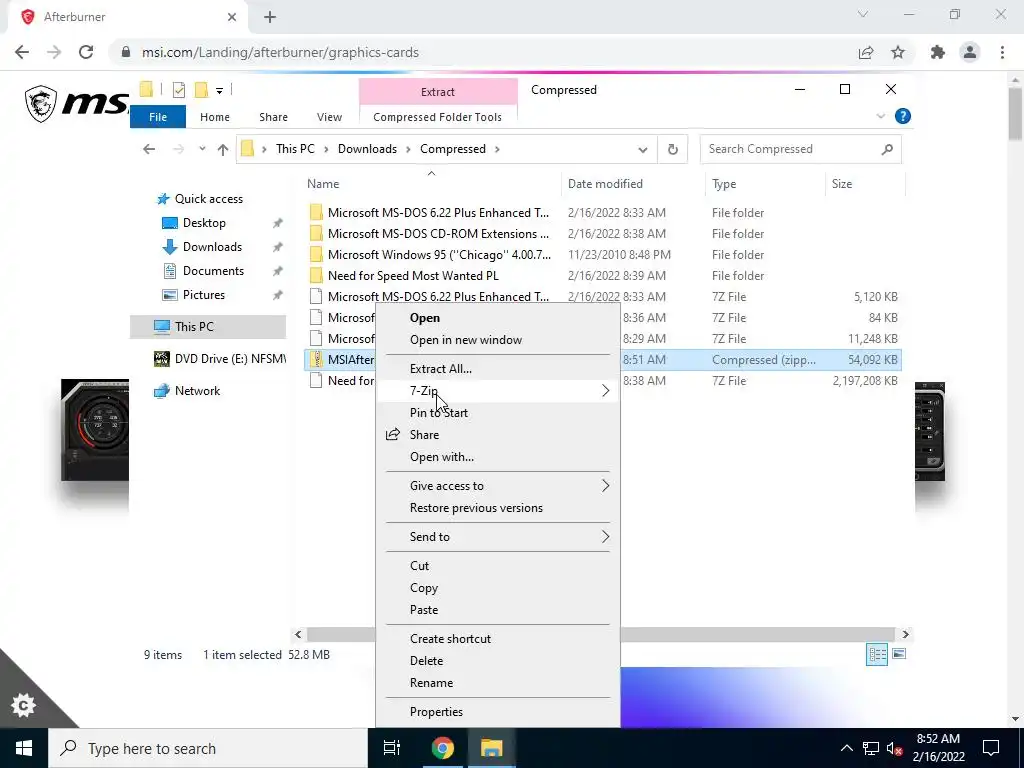Click the muted volume tray icon

[x=894, y=748]
